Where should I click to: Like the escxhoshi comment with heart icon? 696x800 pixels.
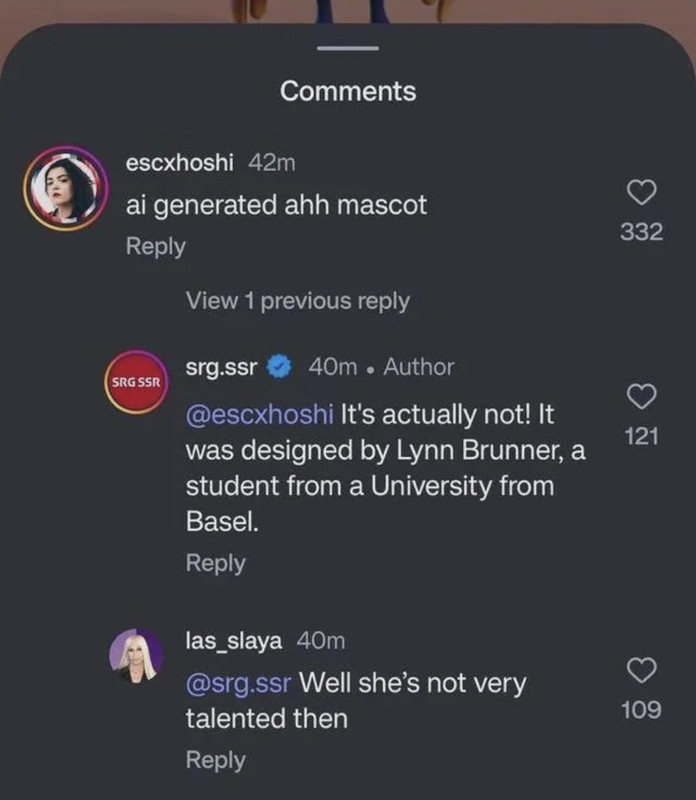click(641, 192)
